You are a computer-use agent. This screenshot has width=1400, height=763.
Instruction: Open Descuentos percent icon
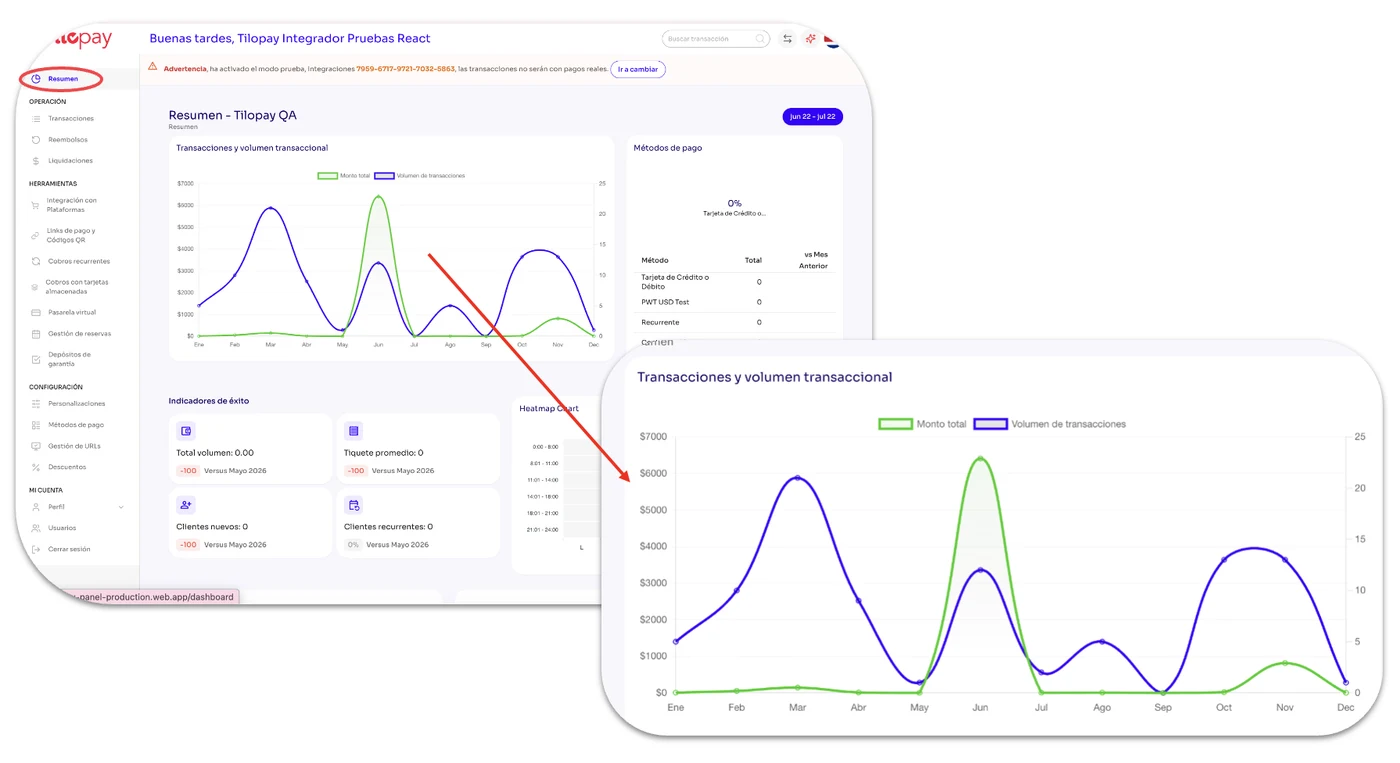(x=36, y=467)
